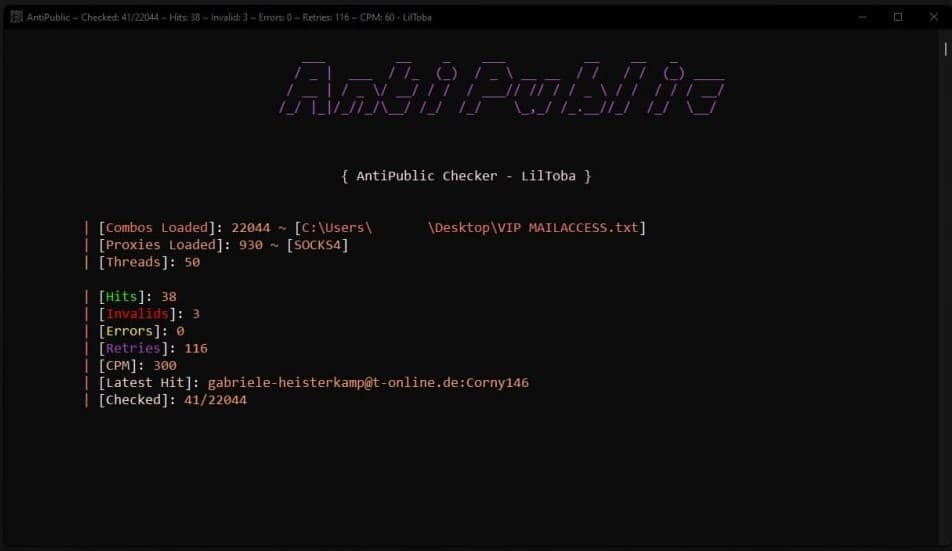Select the combos count 22044
This screenshot has height=551, width=952.
pyautogui.click(x=251, y=228)
